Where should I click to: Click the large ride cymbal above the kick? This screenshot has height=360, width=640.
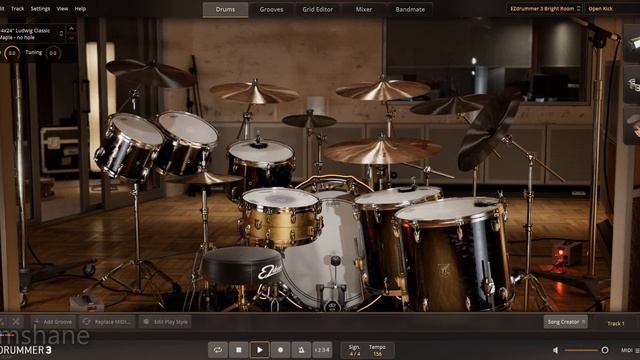[382, 150]
